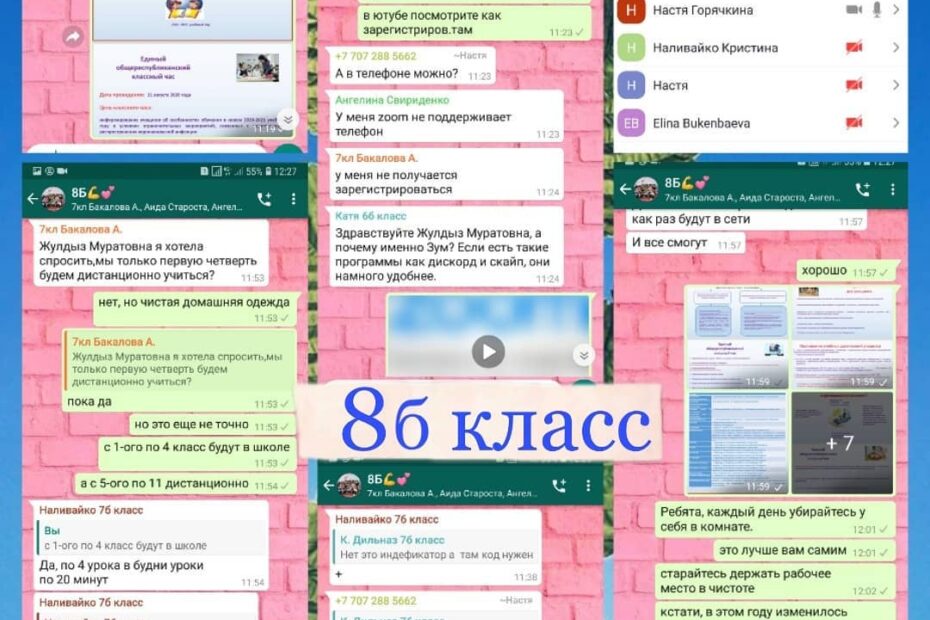This screenshot has width=930, height=620.
Task: Expand chevron in the plain "Настя" participant row
Action: click(896, 85)
